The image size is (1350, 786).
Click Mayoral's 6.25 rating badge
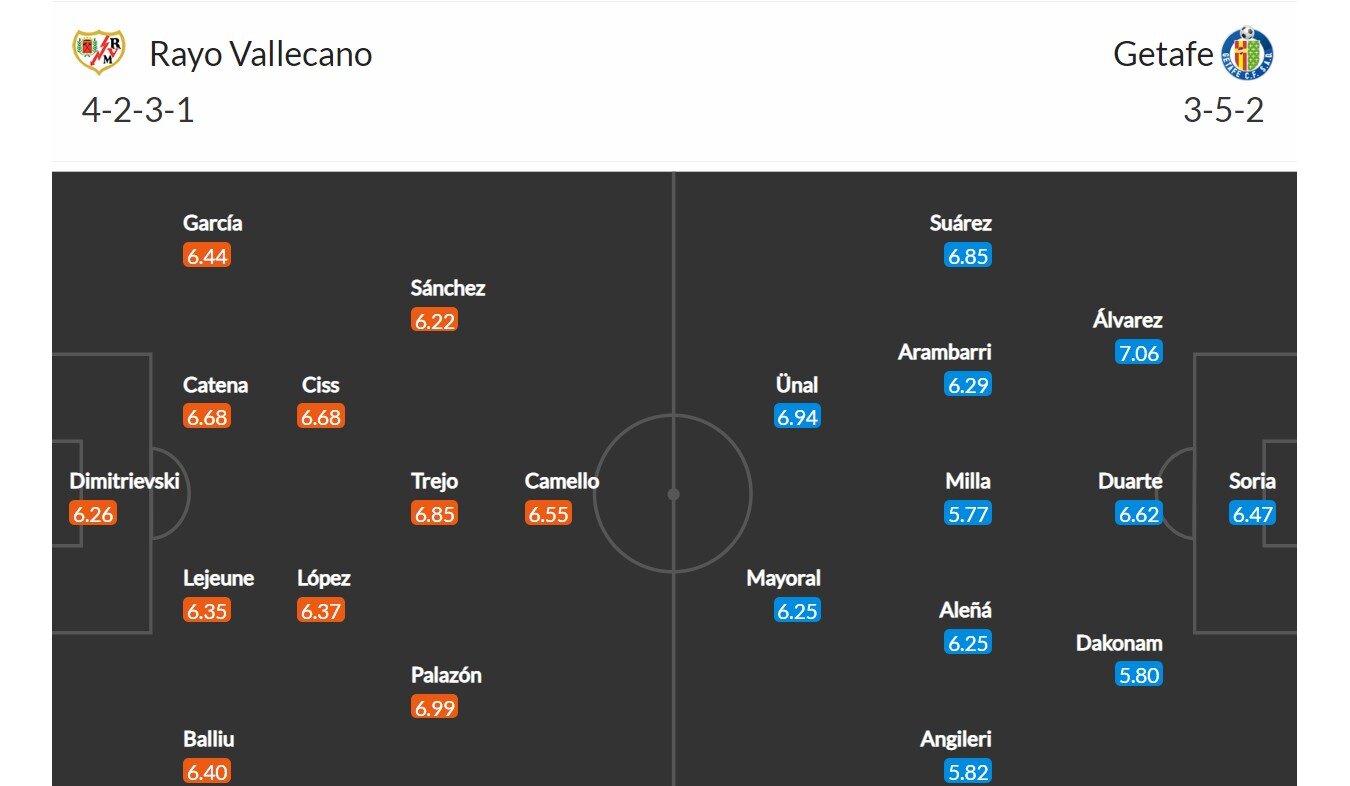click(x=797, y=611)
